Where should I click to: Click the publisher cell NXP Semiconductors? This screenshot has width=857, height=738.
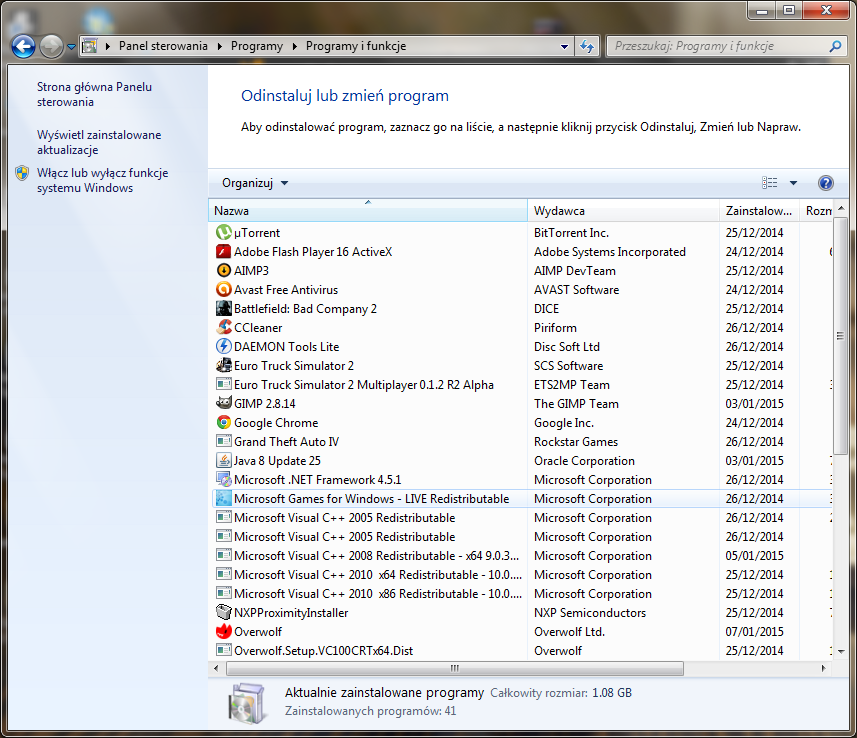pyautogui.click(x=590, y=613)
